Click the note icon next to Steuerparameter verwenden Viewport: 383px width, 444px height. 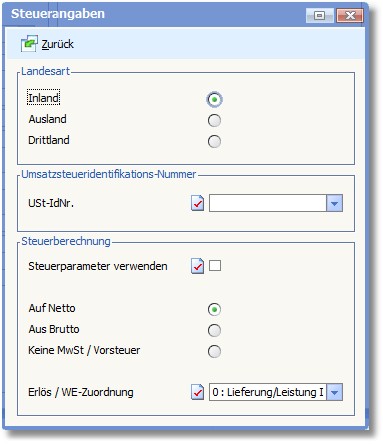click(x=197, y=266)
